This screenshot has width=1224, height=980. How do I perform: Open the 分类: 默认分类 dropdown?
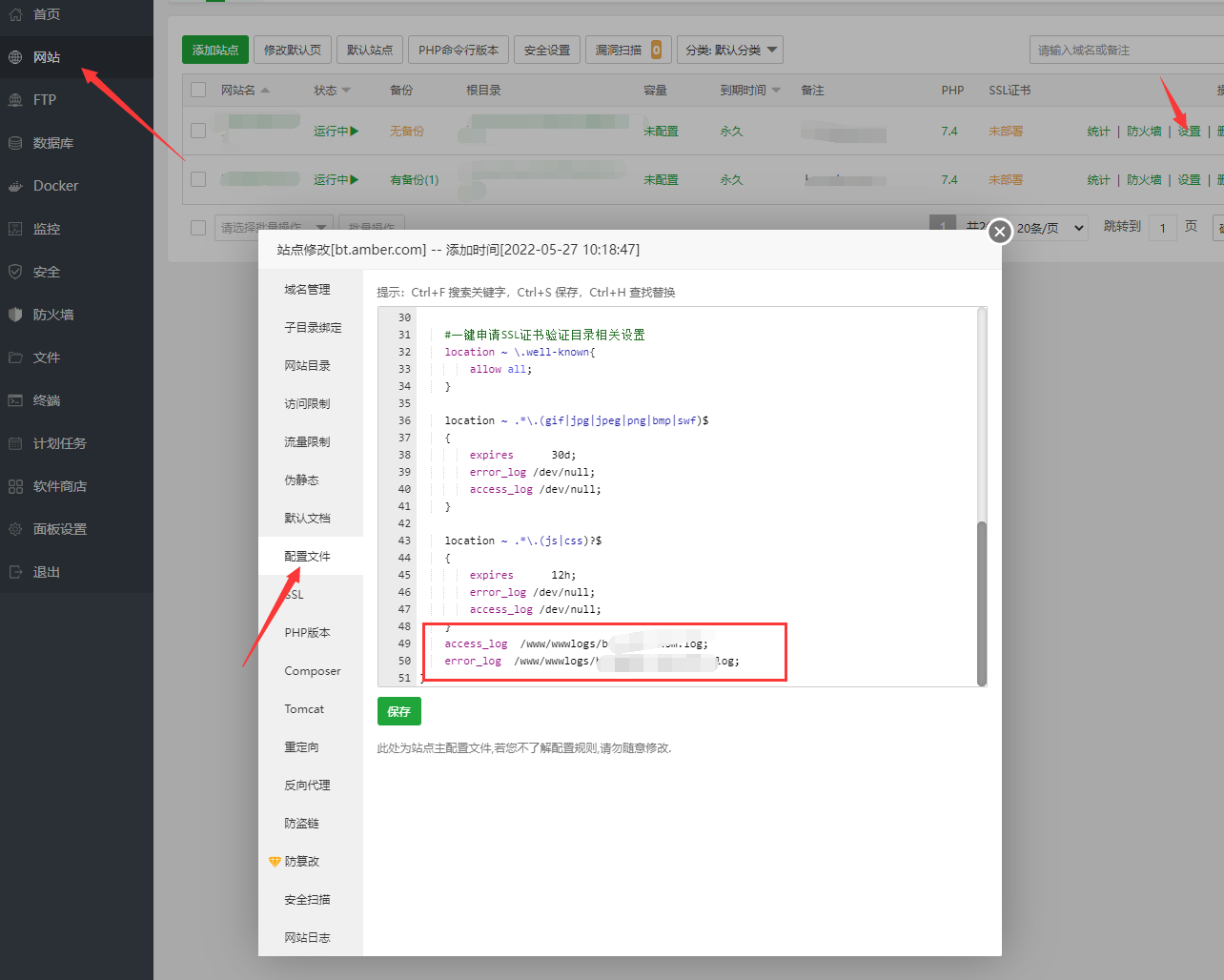[729, 50]
